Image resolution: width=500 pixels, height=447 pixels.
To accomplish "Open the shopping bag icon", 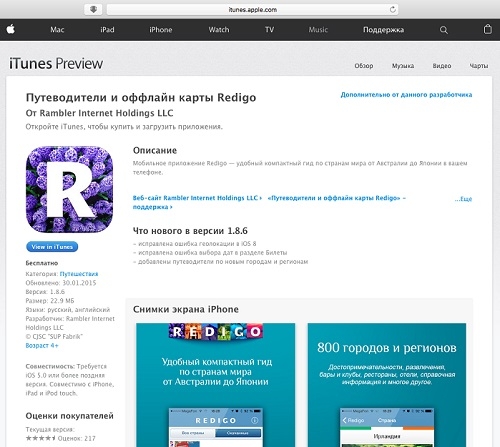I will point(488,29).
